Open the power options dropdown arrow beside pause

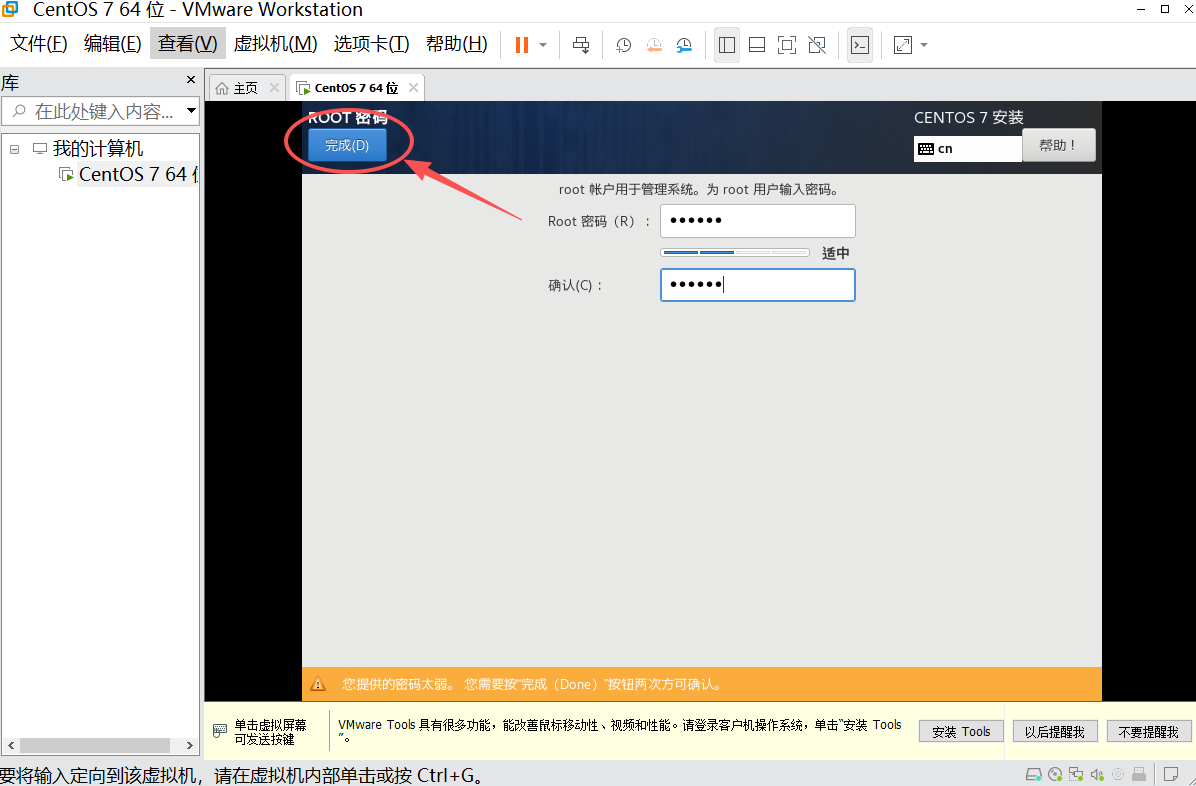(543, 45)
